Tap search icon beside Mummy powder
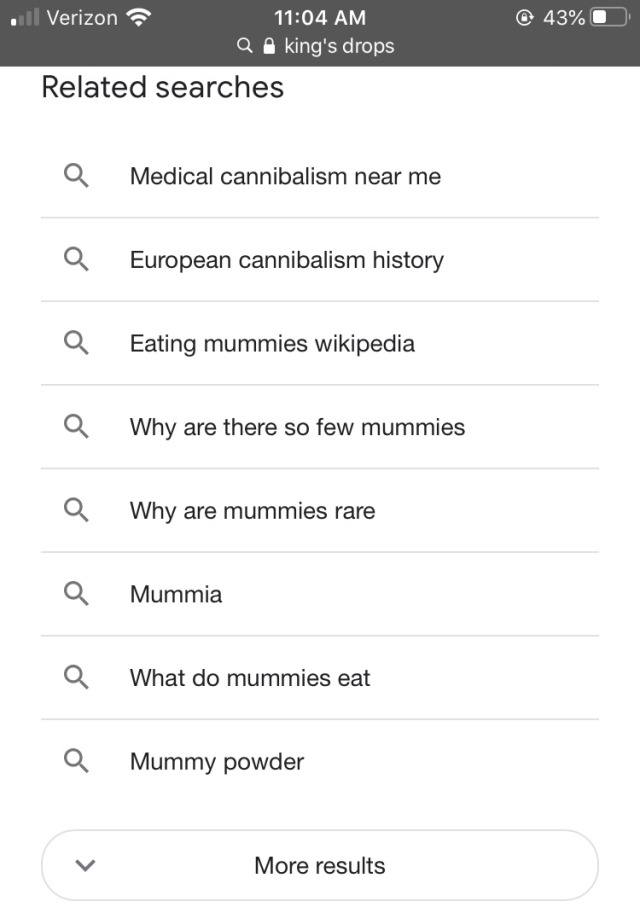This screenshot has height=907, width=640. click(x=76, y=761)
